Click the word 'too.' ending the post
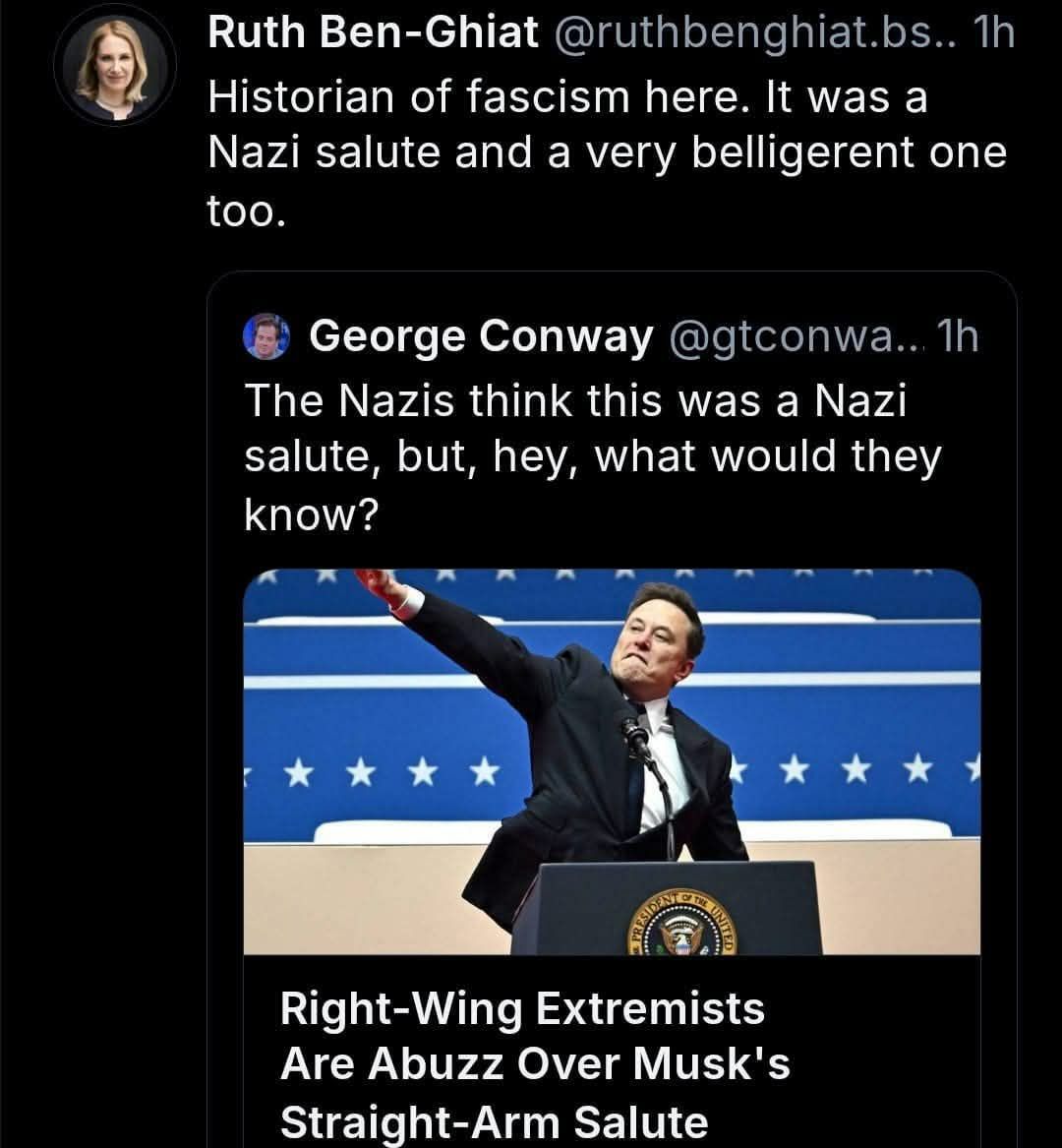Screen dimensions: 1062x1148 [246, 211]
